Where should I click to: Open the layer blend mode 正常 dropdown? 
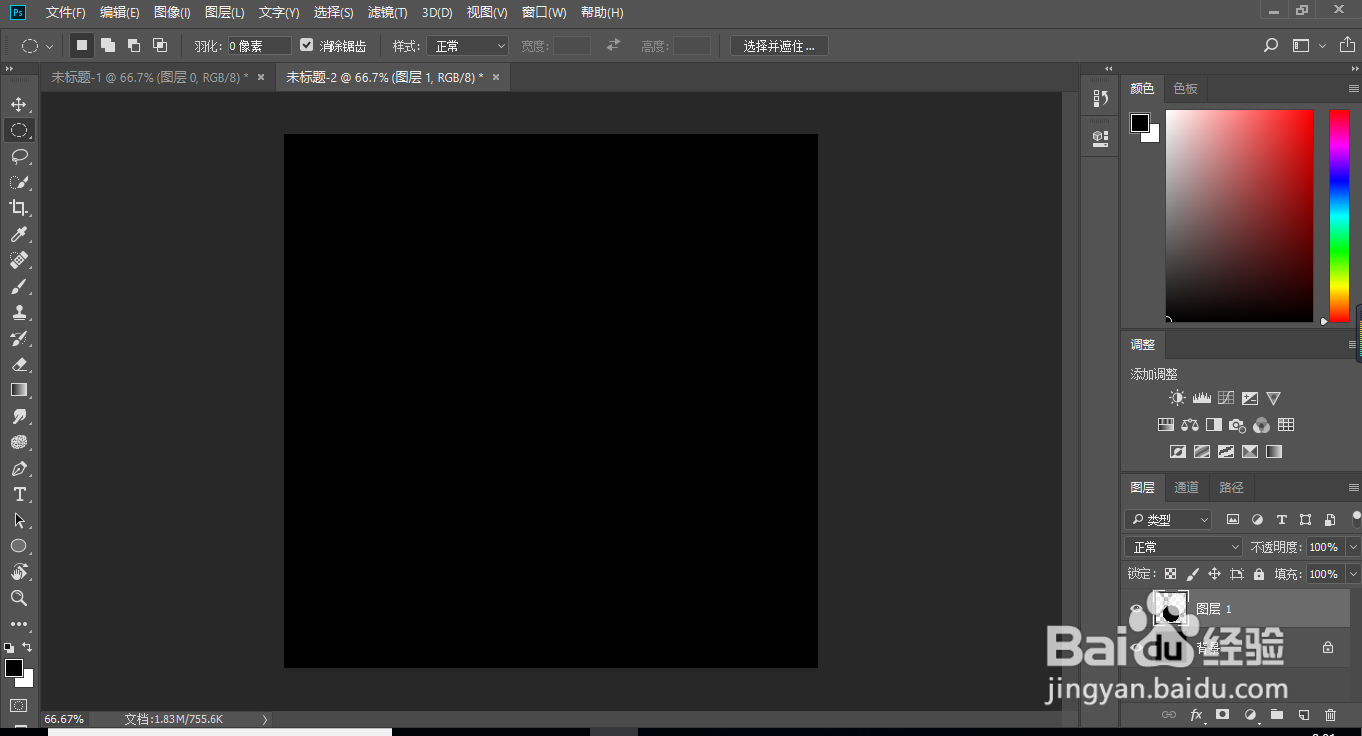pos(1184,547)
